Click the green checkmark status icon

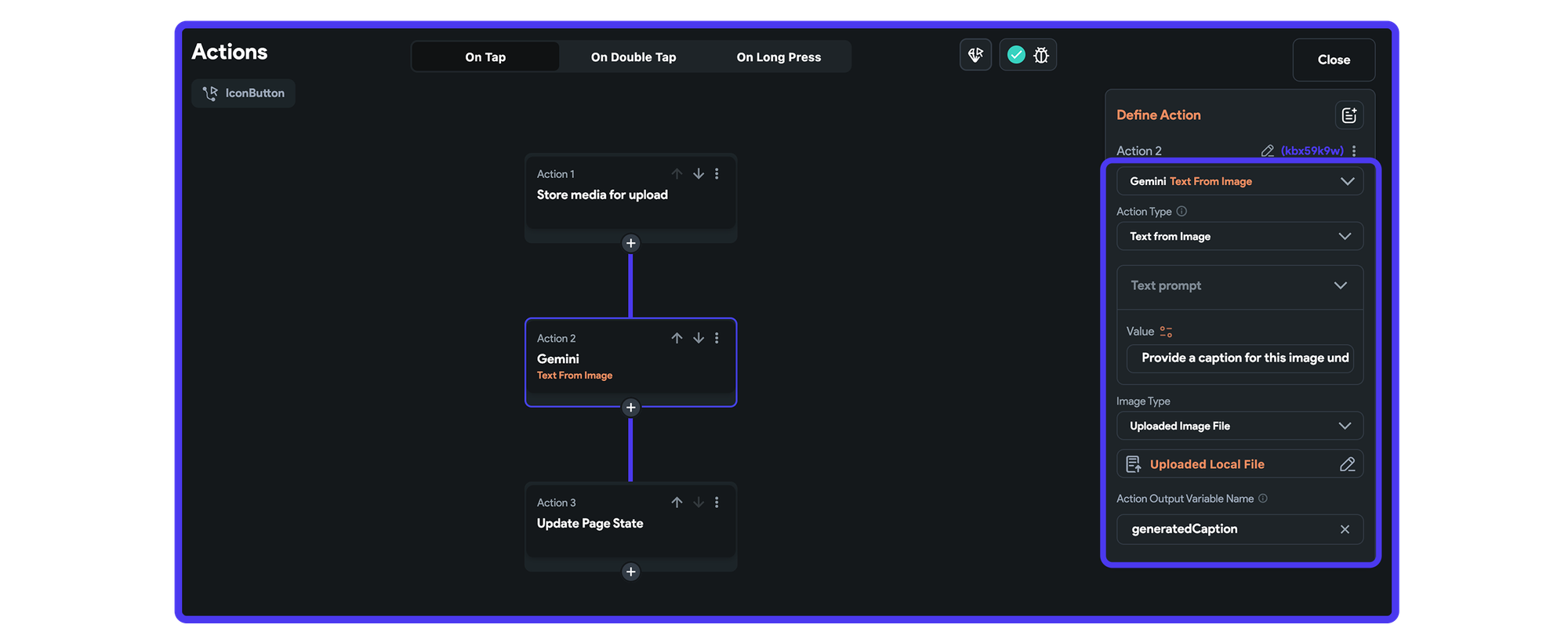click(x=1016, y=55)
